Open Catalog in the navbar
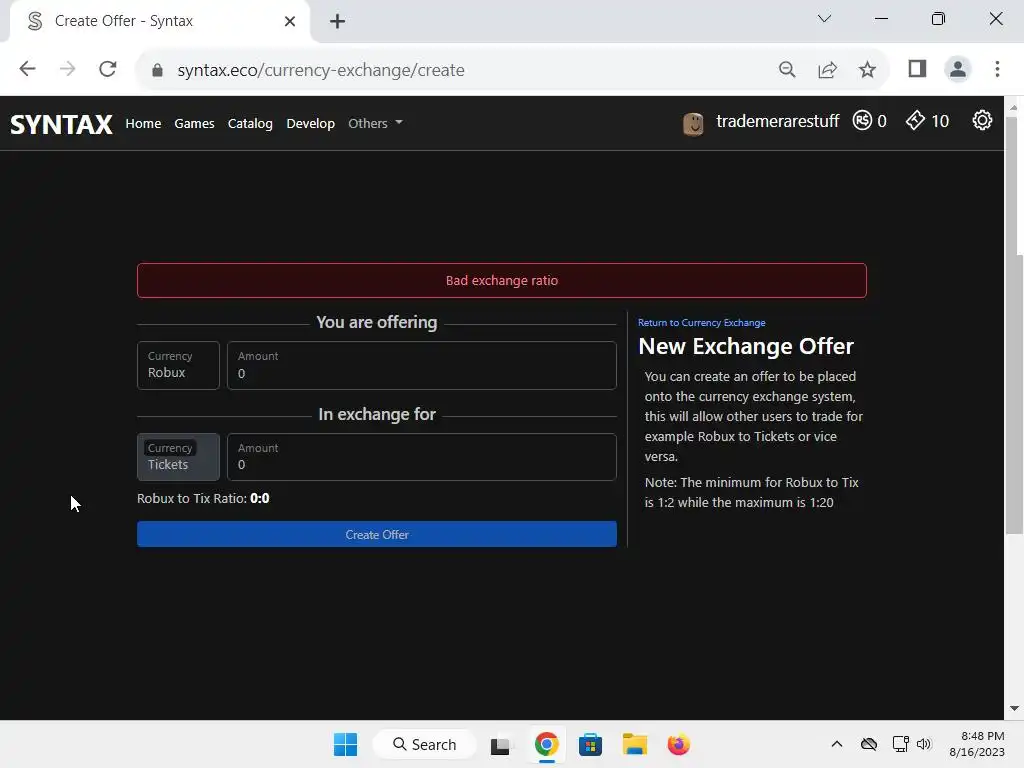 tap(250, 123)
